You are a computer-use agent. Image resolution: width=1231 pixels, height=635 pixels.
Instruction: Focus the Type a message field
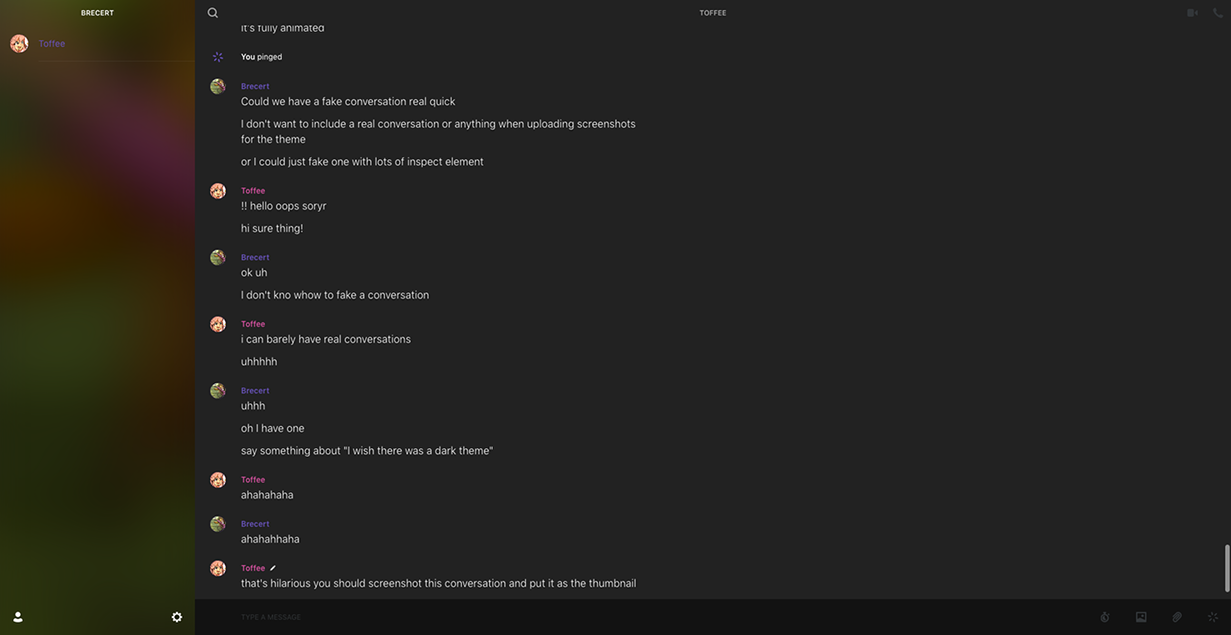click(660, 617)
